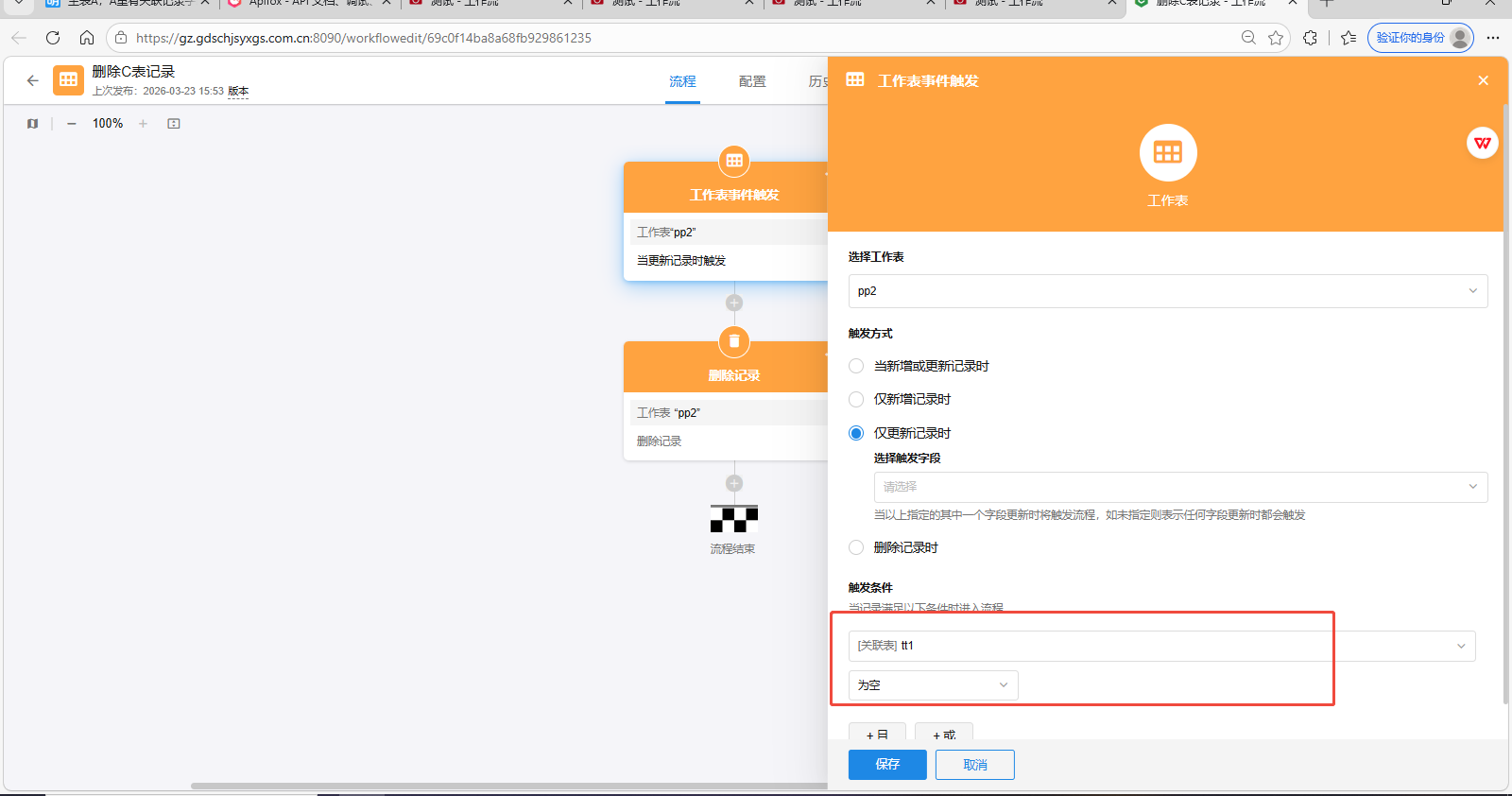Click the back arrow beside workflow title
Screen dimensions: 1512x796
[x=33, y=81]
